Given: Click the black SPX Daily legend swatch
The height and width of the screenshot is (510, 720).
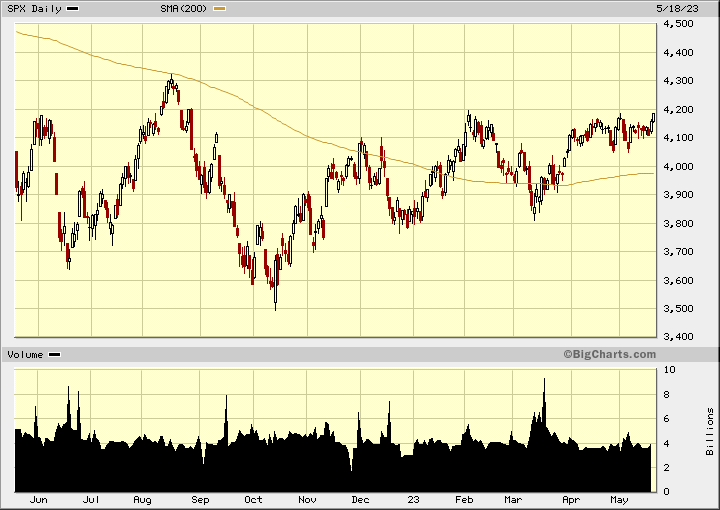Looking at the screenshot, I should [x=73, y=9].
